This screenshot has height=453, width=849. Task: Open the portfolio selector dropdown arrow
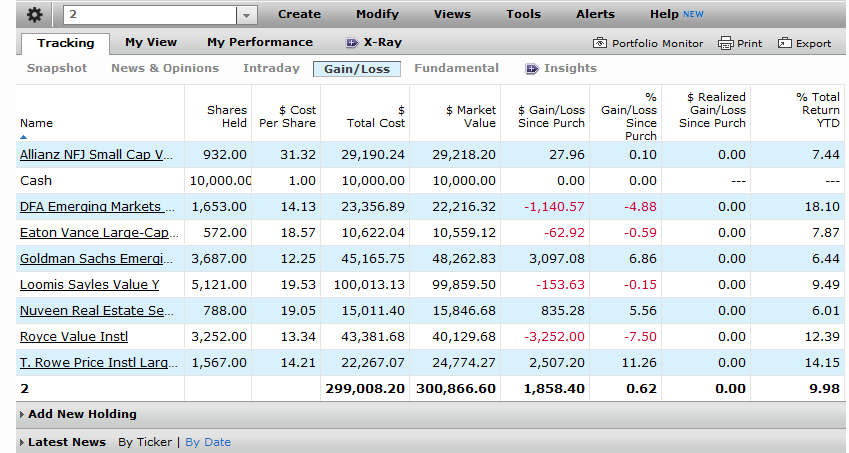pos(246,15)
